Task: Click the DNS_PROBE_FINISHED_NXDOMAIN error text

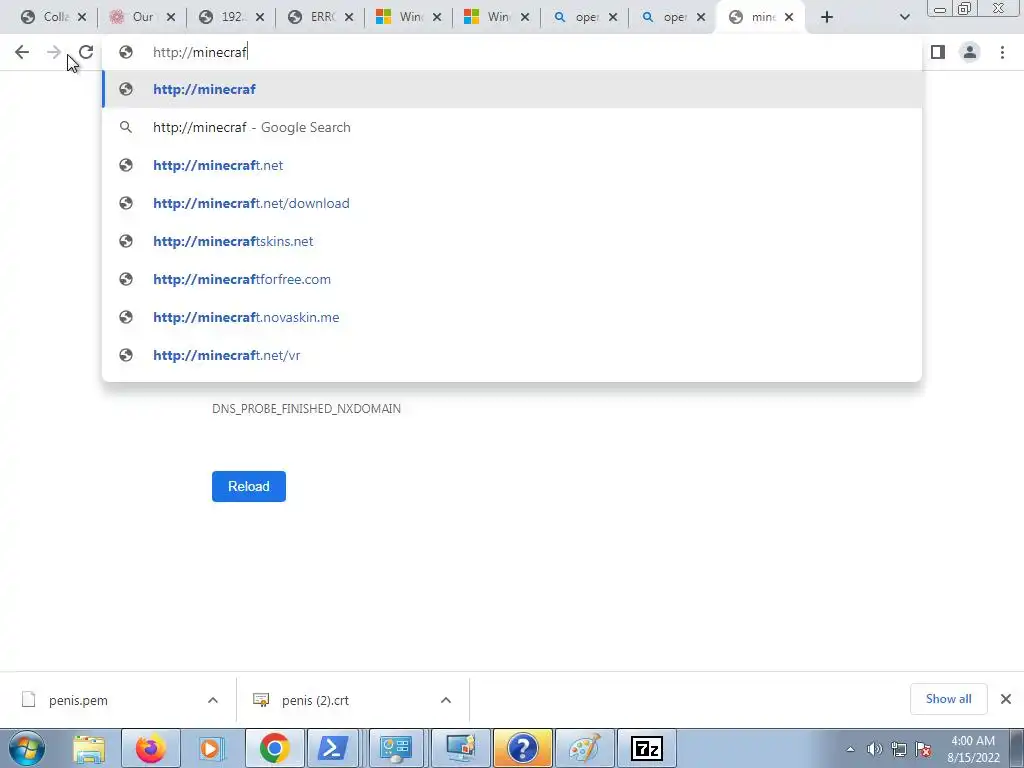Action: pyautogui.click(x=306, y=409)
